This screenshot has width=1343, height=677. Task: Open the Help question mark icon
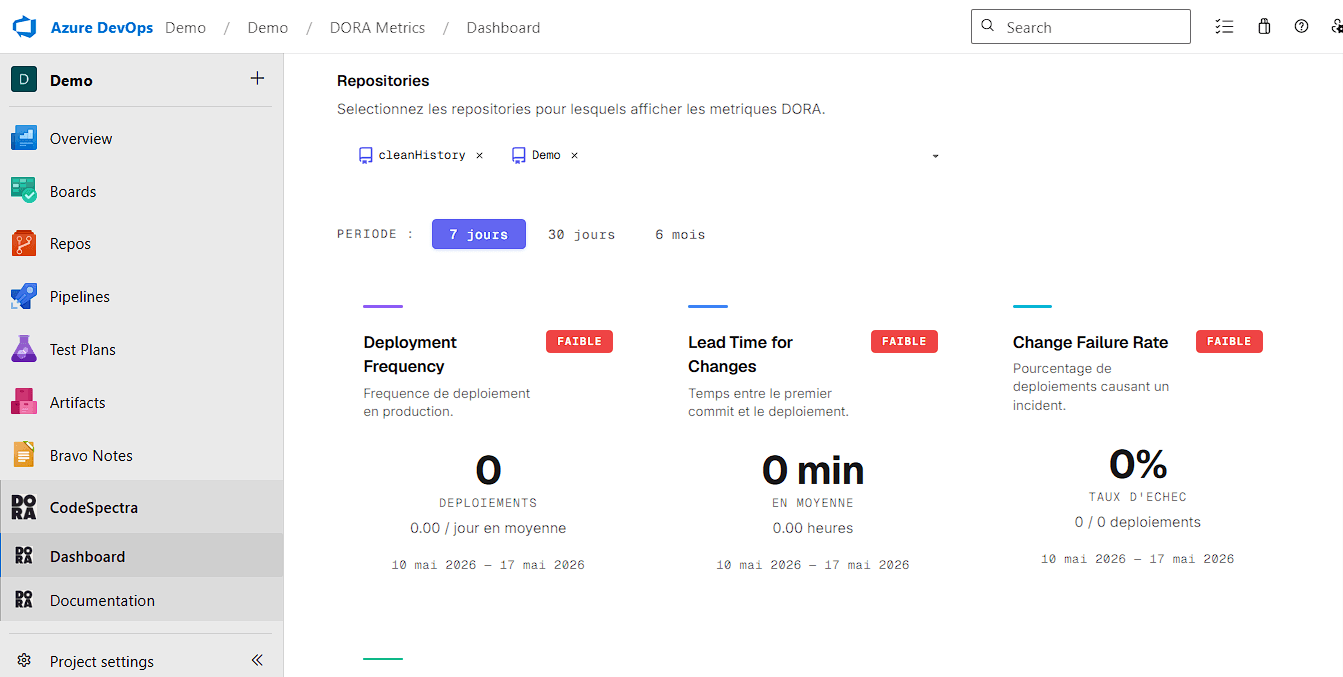[x=1301, y=27]
